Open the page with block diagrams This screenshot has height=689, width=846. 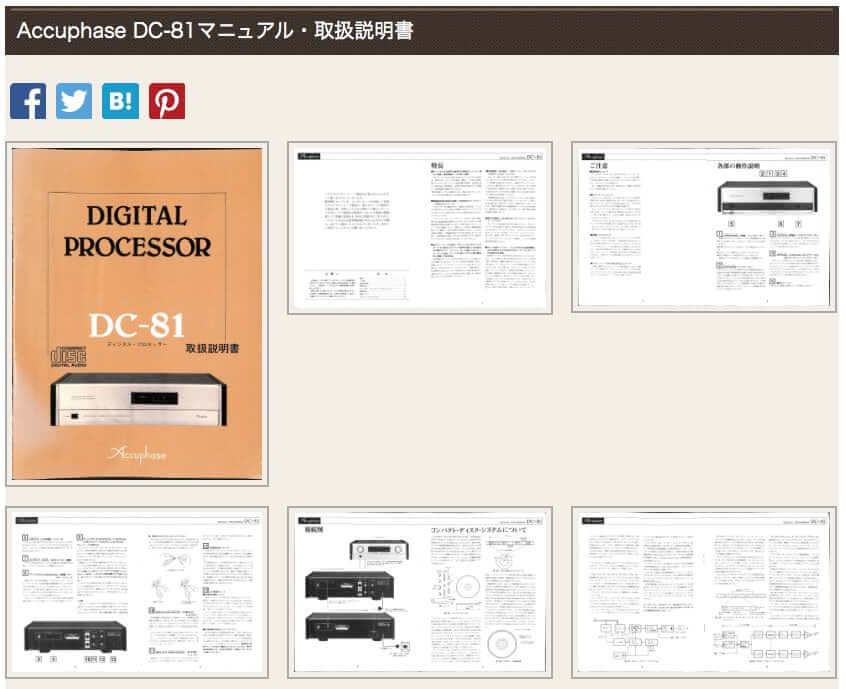(x=704, y=592)
